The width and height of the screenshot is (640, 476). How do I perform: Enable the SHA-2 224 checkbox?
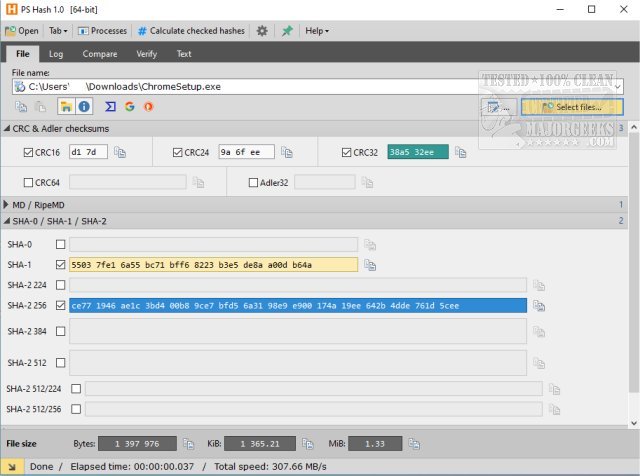(x=60, y=285)
